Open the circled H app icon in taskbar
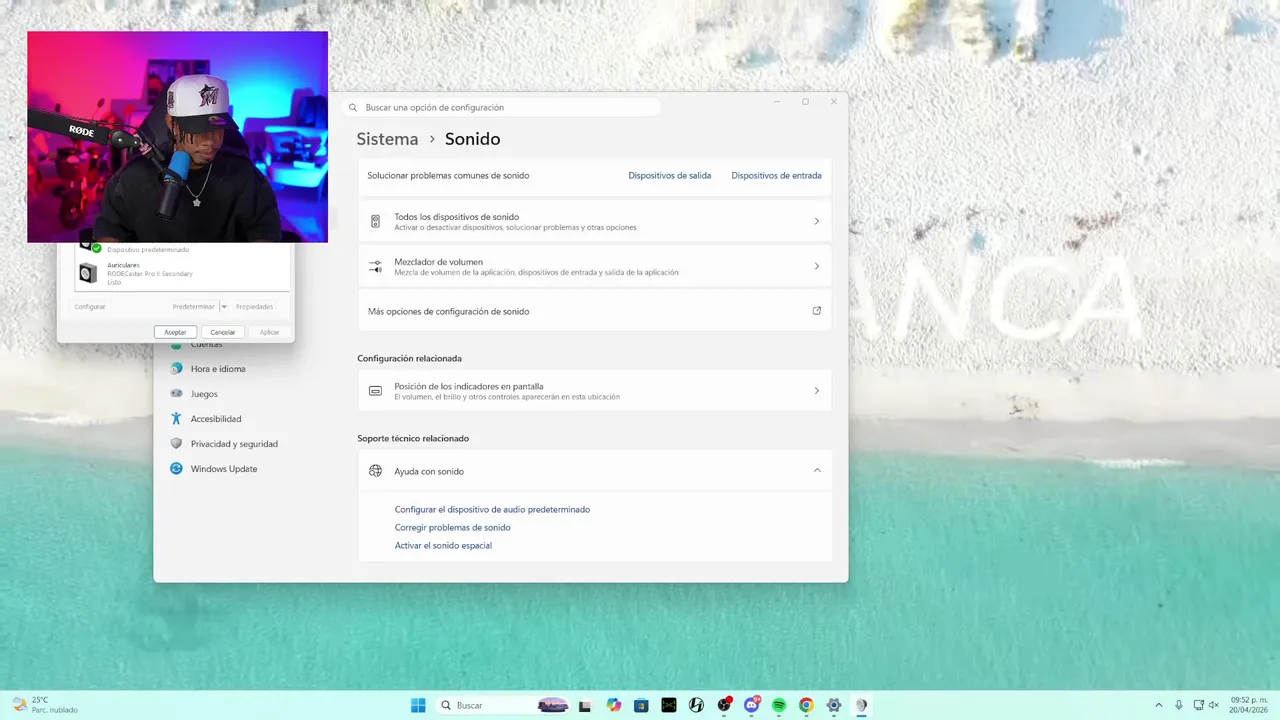This screenshot has height=720, width=1280. [697, 705]
